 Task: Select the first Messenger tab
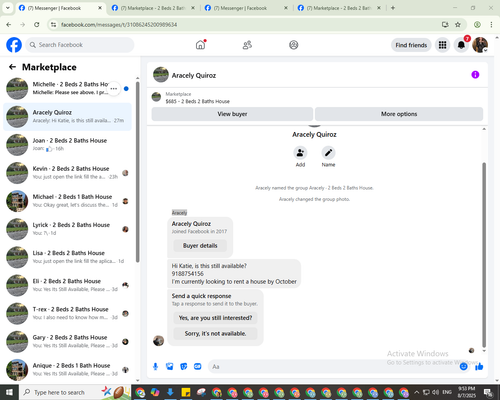point(60,8)
